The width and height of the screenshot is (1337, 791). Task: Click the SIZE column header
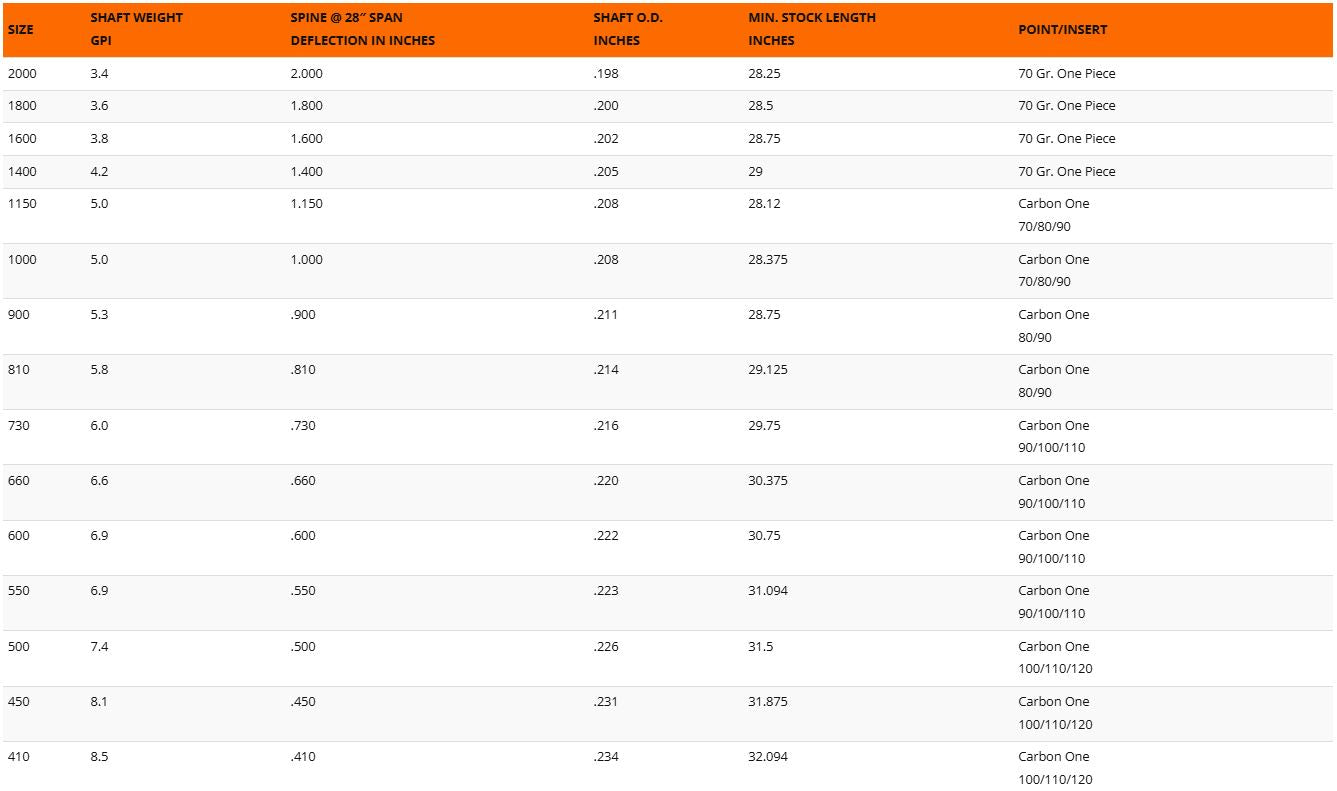[20, 29]
